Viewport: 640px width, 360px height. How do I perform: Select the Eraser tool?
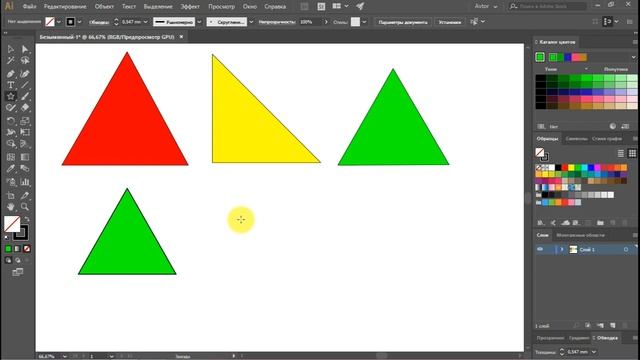[x=25, y=108]
